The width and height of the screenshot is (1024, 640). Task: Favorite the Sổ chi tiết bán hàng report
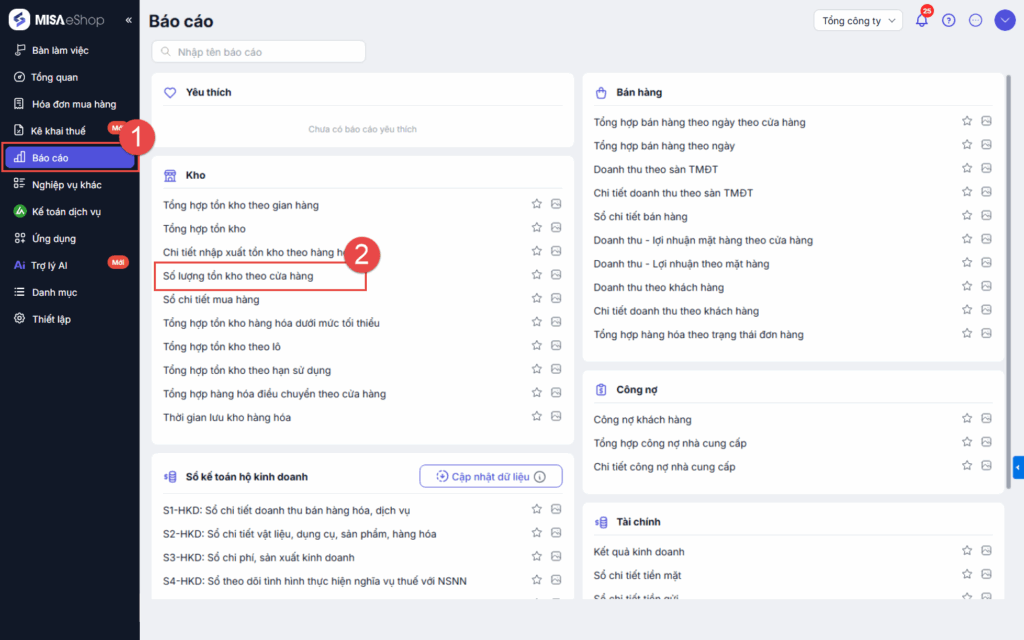967,216
